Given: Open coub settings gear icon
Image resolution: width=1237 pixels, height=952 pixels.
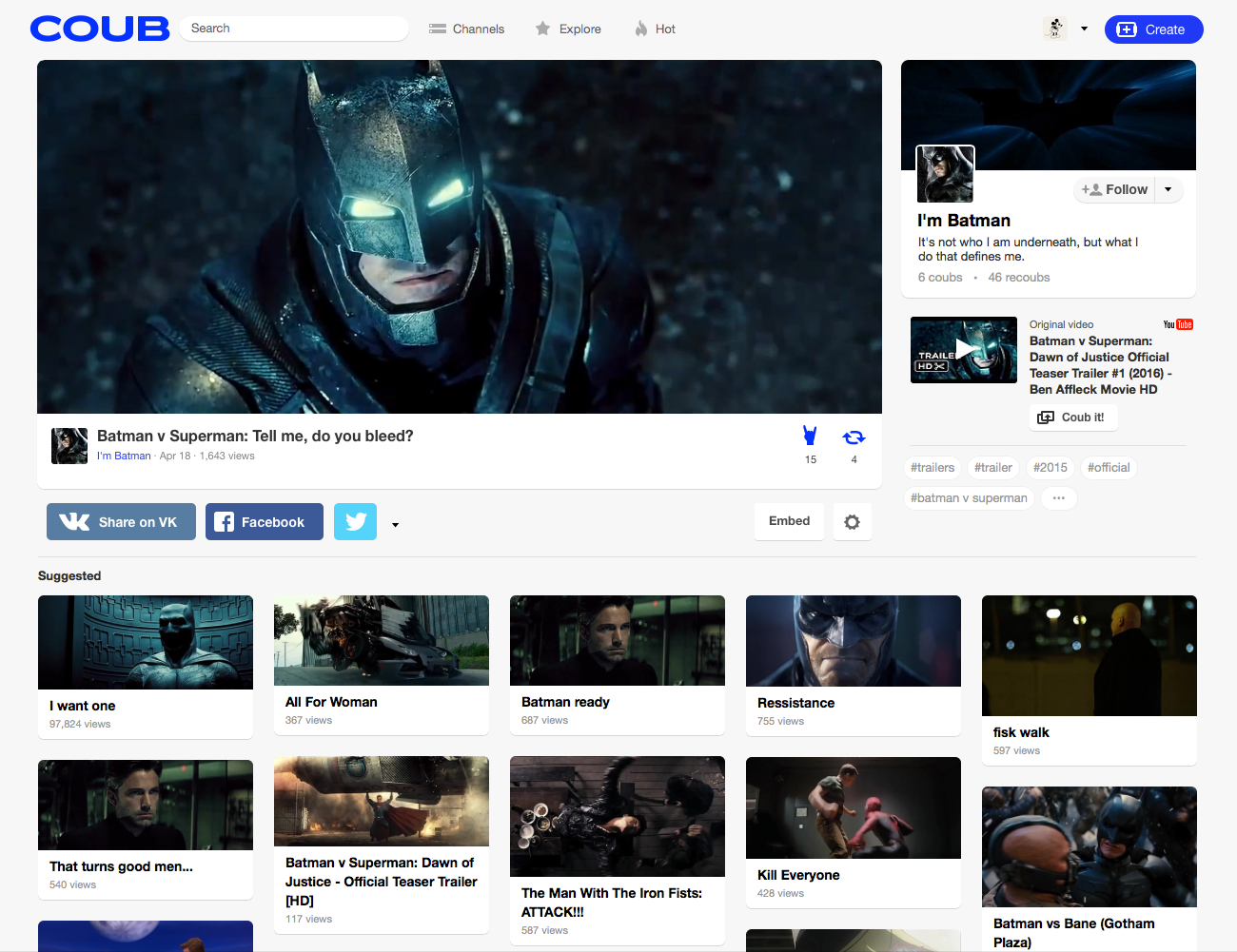Looking at the screenshot, I should pos(852,522).
